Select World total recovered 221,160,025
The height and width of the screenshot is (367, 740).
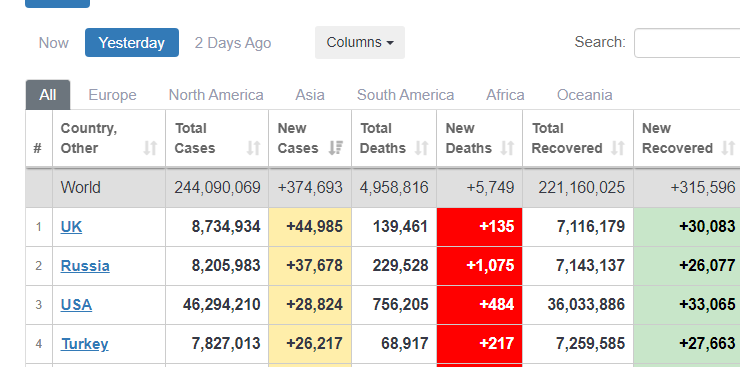click(x=581, y=188)
